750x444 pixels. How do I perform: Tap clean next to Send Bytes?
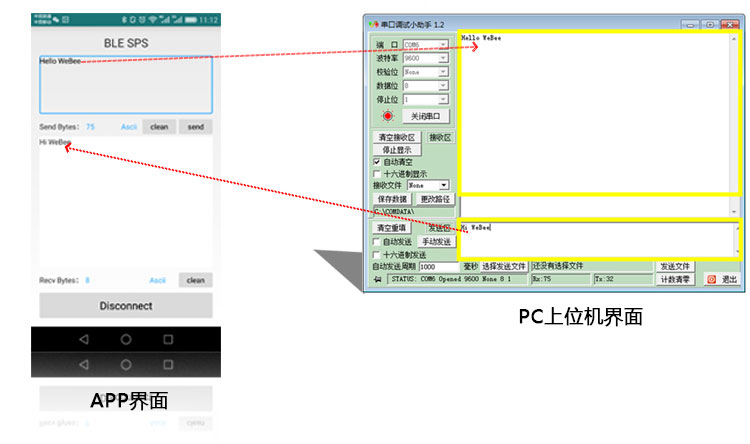tap(159, 127)
